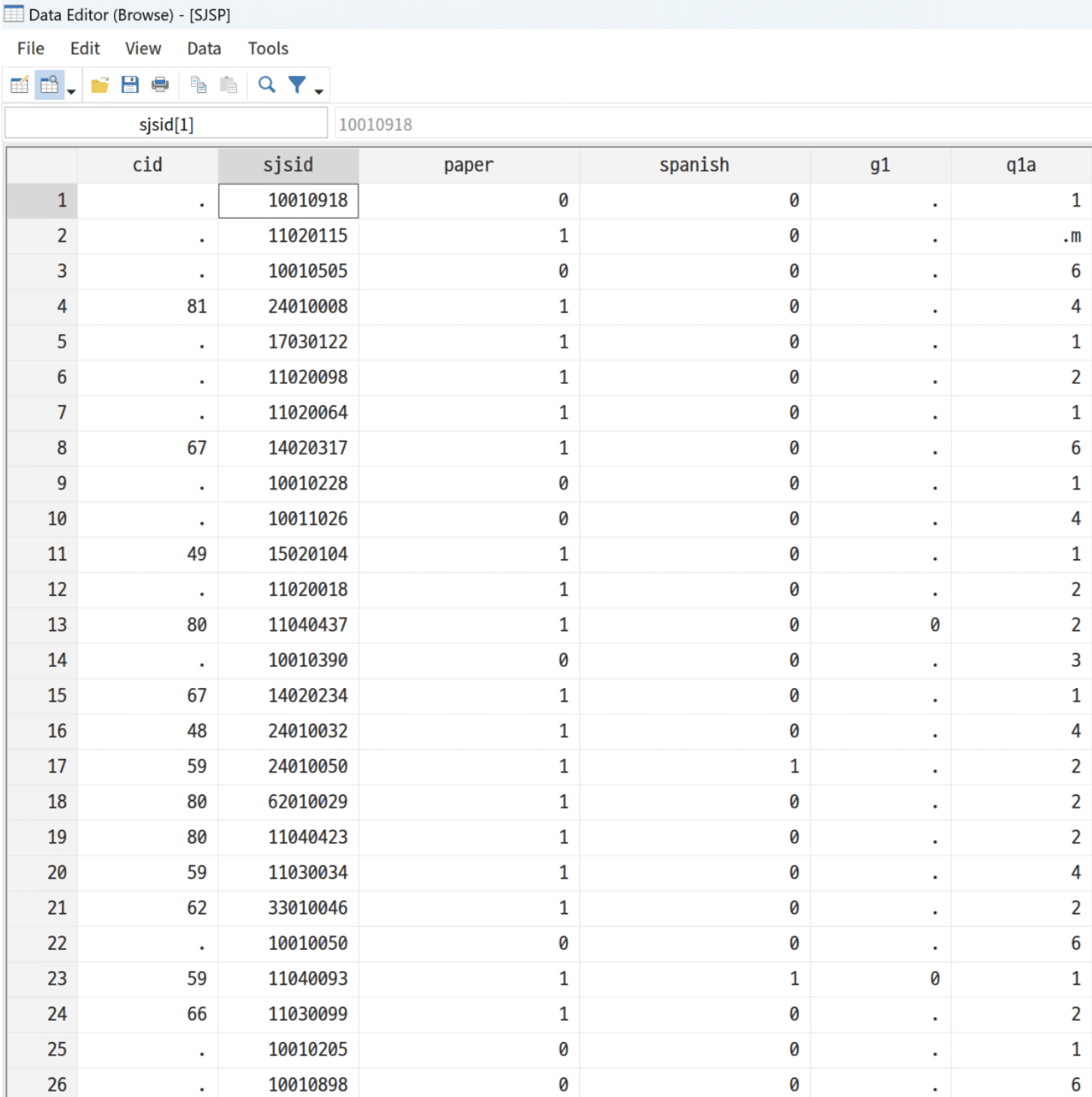1092x1097 pixels.
Task: Open Find with the magnifier icon
Action: (266, 85)
